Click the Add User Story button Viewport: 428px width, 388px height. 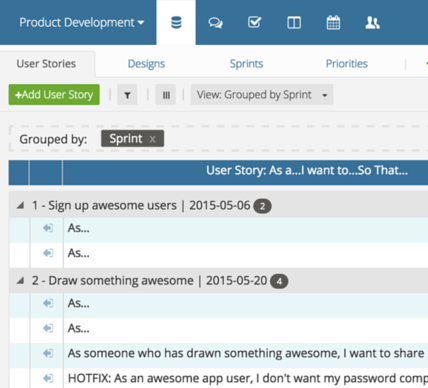[54, 95]
